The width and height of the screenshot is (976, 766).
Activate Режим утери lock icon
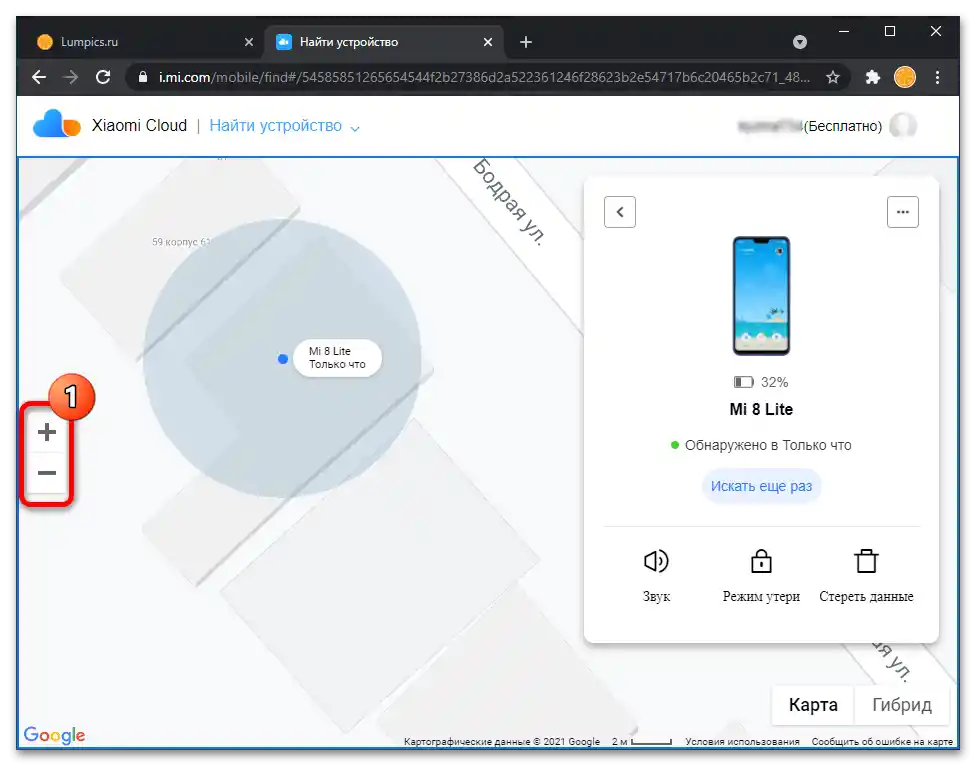point(761,561)
